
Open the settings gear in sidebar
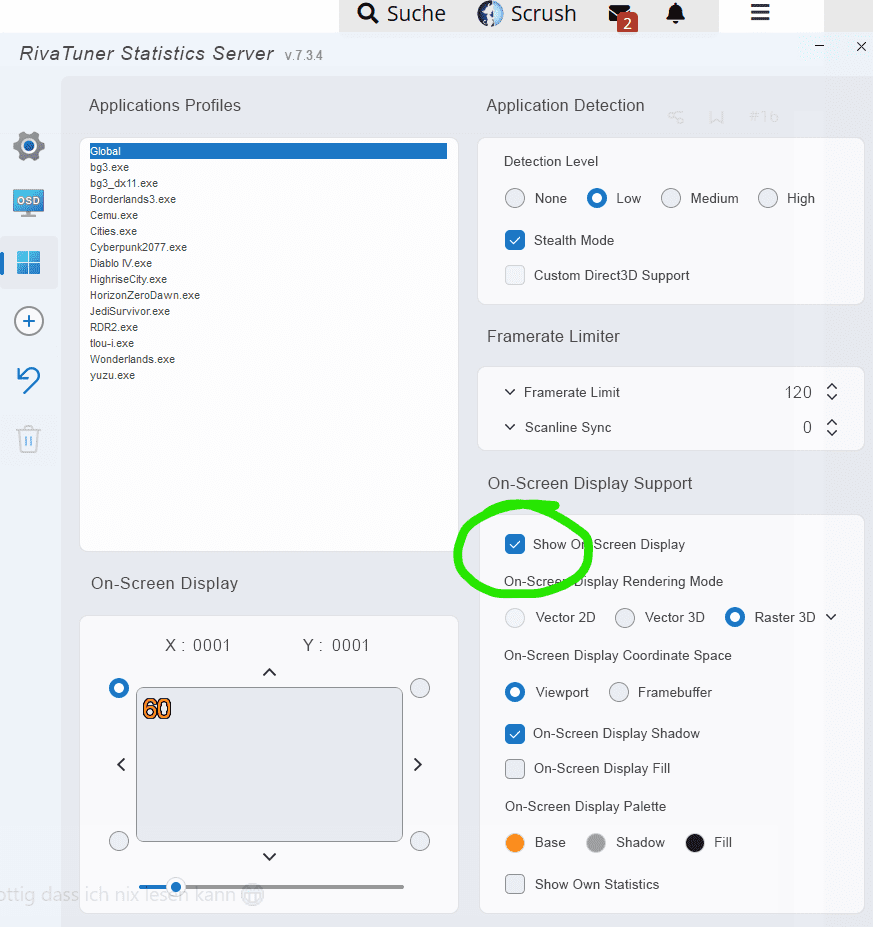[29, 146]
